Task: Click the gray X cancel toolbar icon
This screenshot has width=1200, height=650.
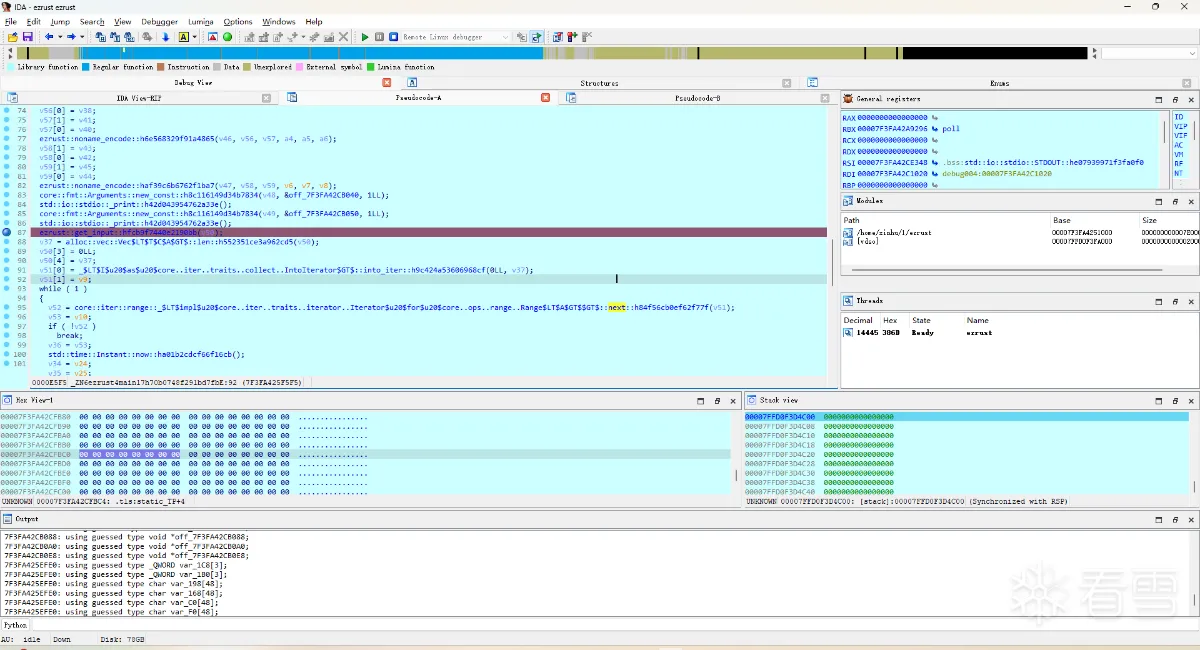Action: 343,37
